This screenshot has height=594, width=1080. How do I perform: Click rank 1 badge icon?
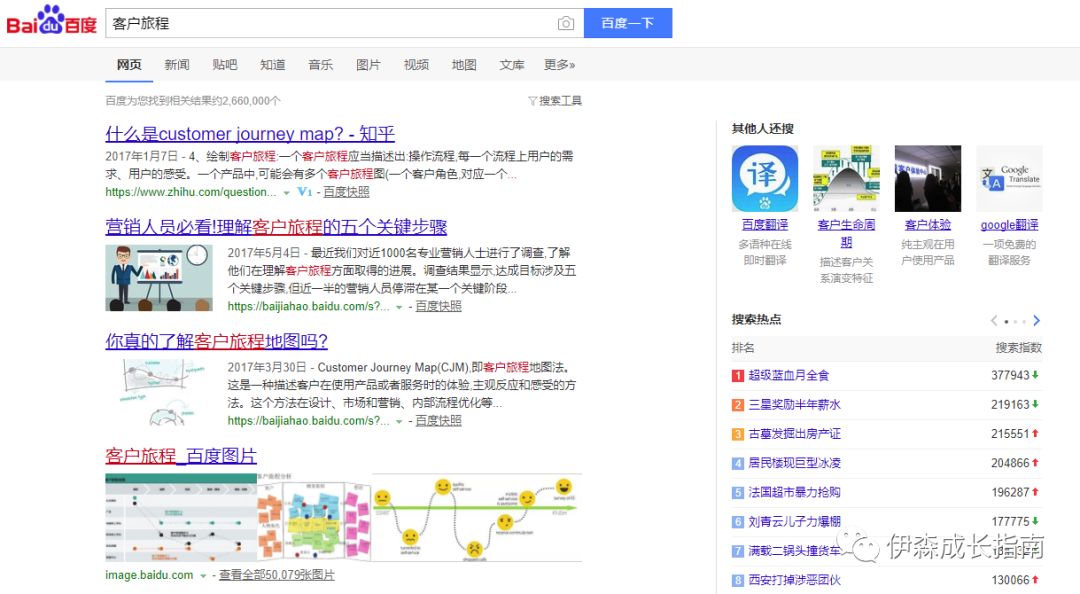pos(738,376)
